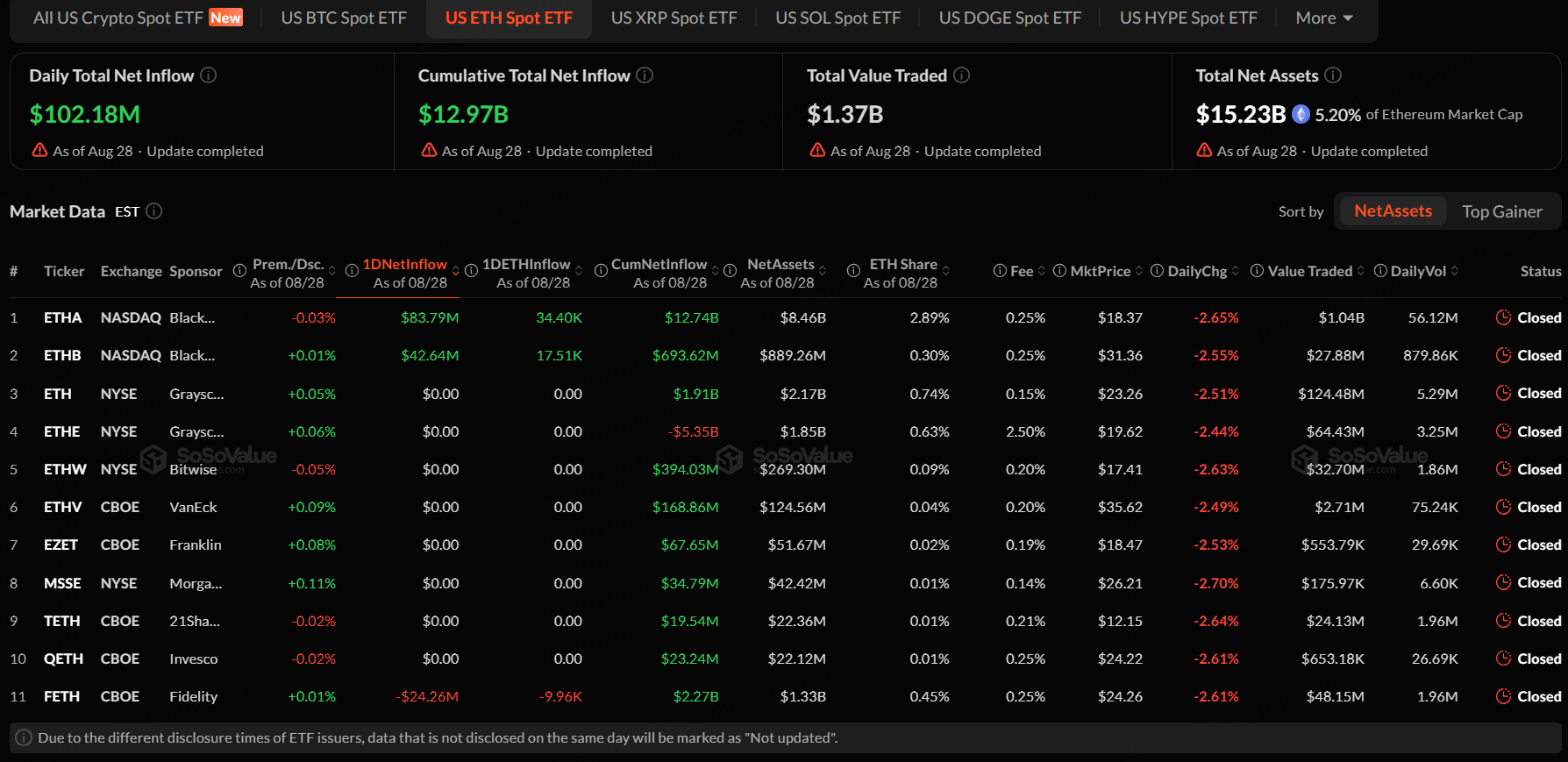Sort table by NetAssets column arrows
The height and width of the screenshot is (762, 1568).
click(822, 271)
